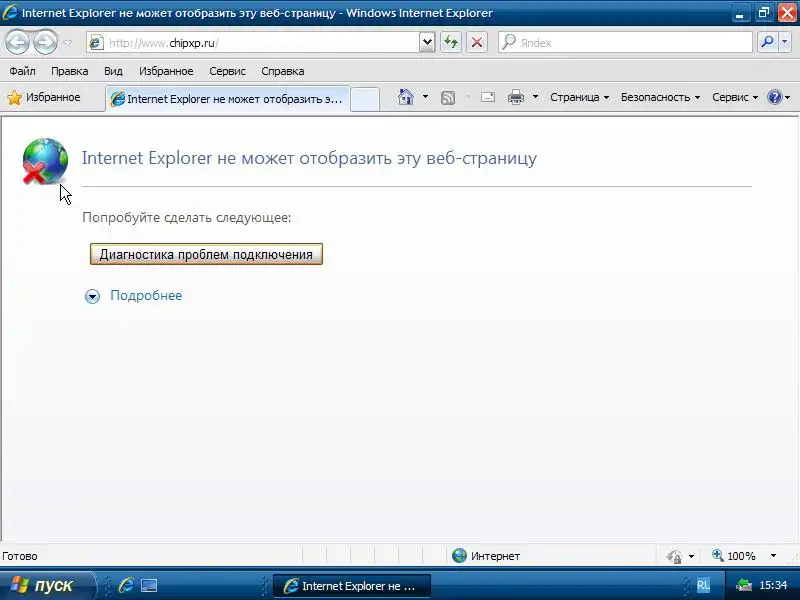Go back with the Back arrow button

pos(18,42)
